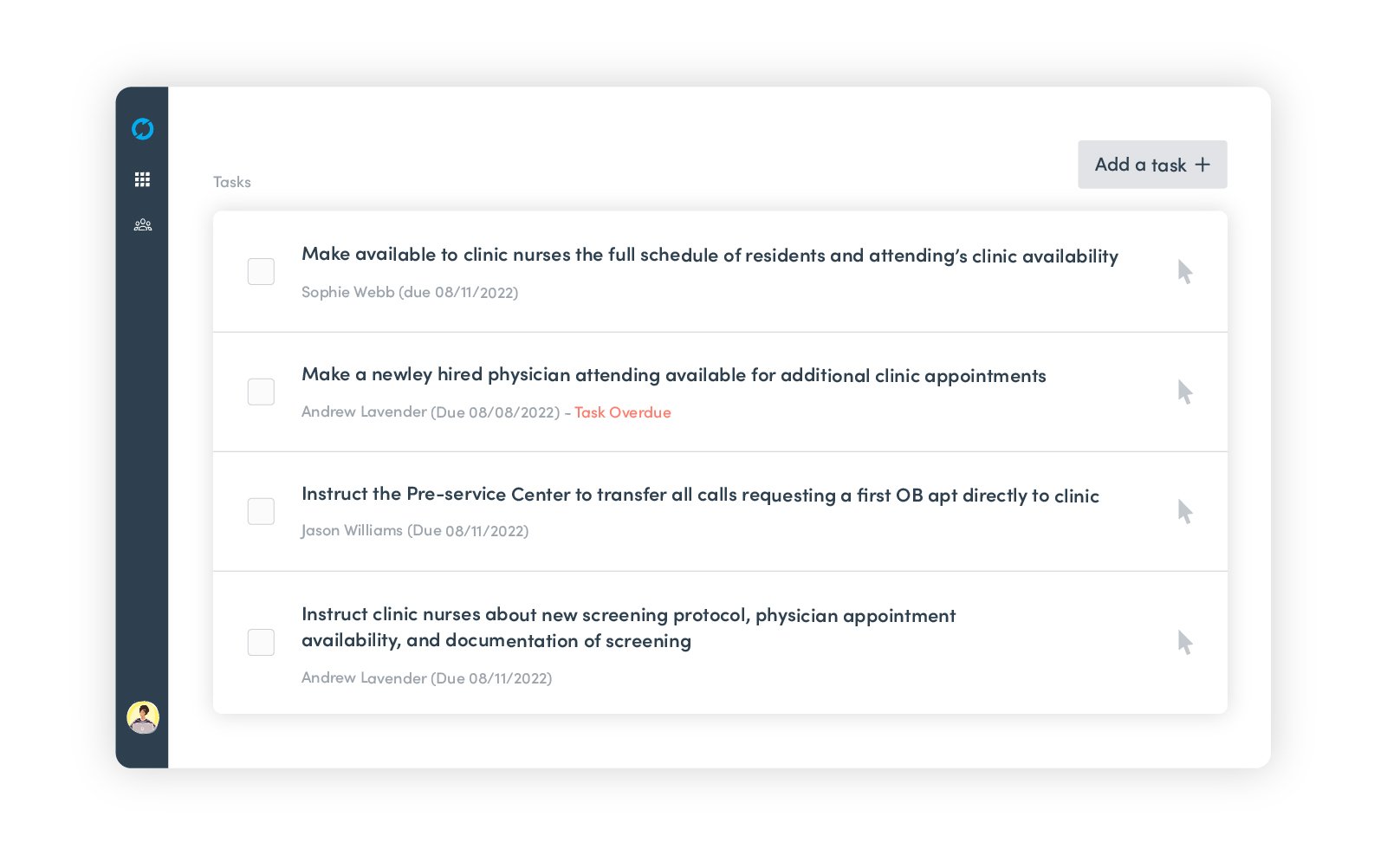The height and width of the screenshot is (868, 1387).
Task: Click the cursor icon on Sophie Webb's task
Action: [x=1184, y=272]
